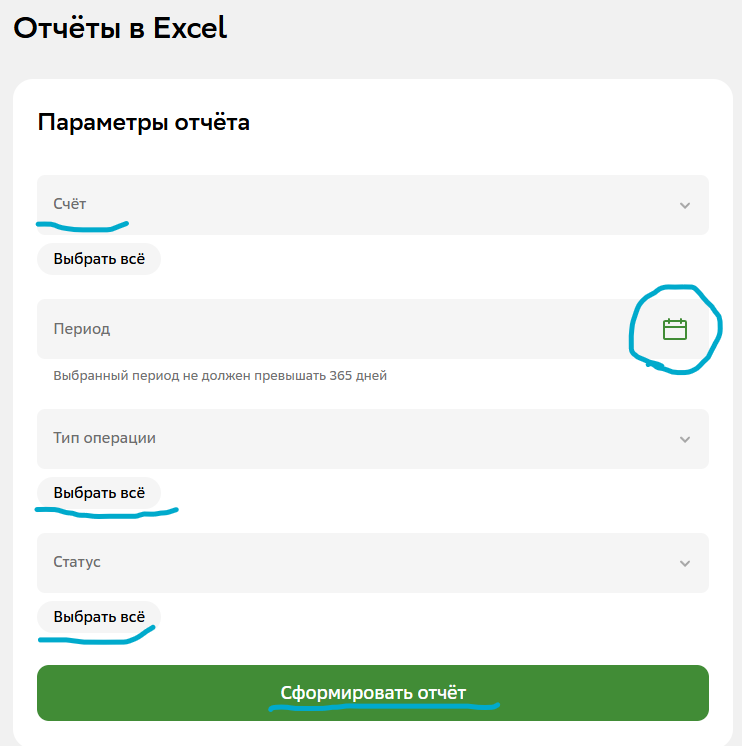Open operation type selector mid-field

point(372,439)
